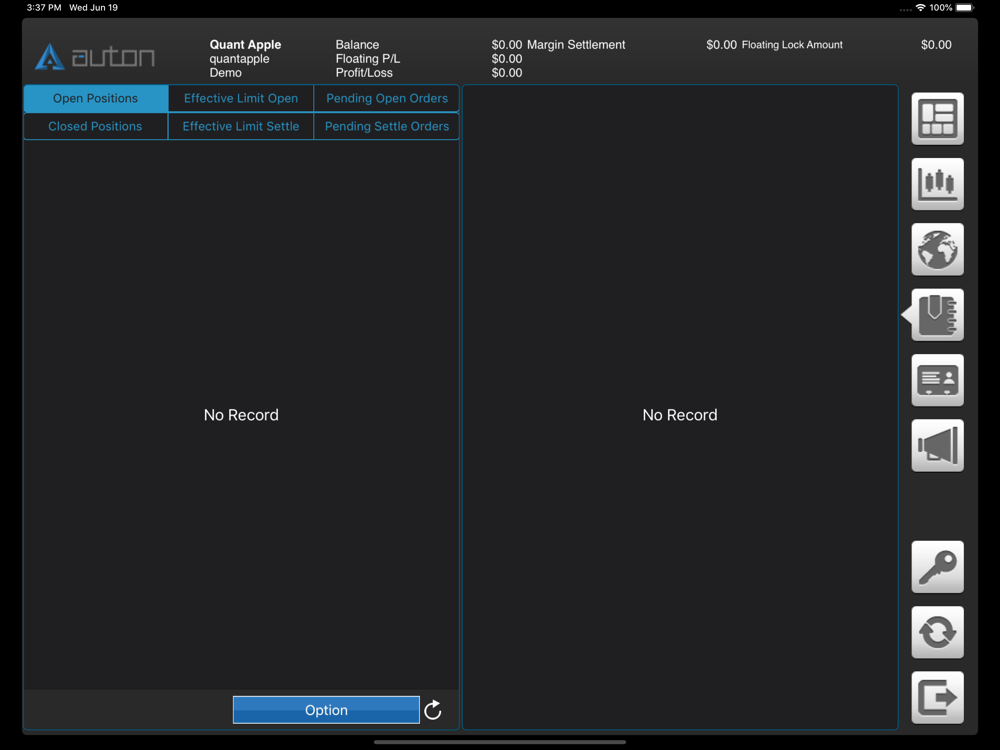Screen dimensions: 1000x750
Task: Open the Pending Open Orders tab
Action: coord(386,98)
